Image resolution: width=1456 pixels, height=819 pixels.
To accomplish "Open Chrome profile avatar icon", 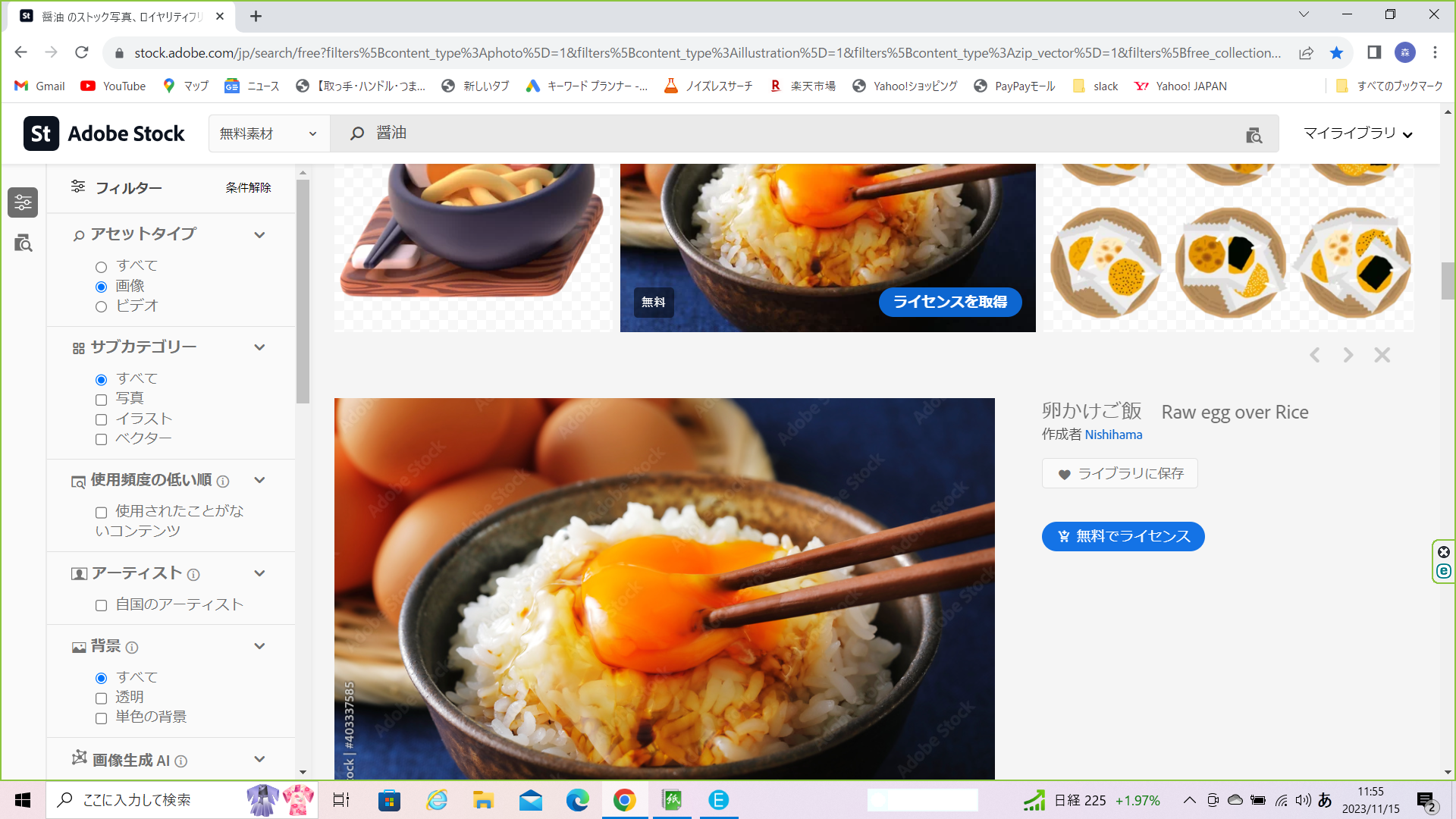I will point(1405,52).
